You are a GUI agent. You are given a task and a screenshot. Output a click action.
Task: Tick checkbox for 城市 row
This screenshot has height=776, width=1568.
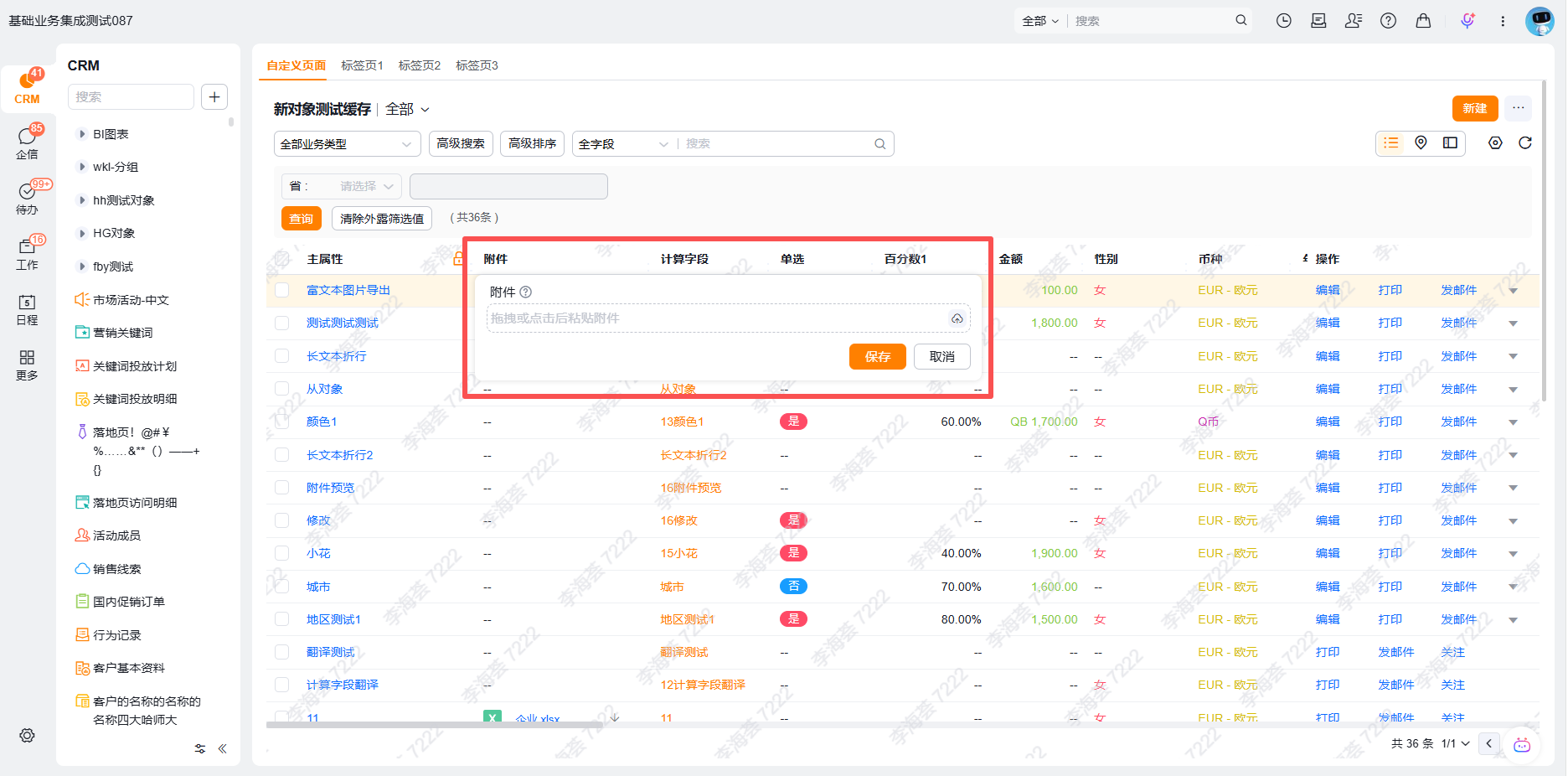[282, 587]
